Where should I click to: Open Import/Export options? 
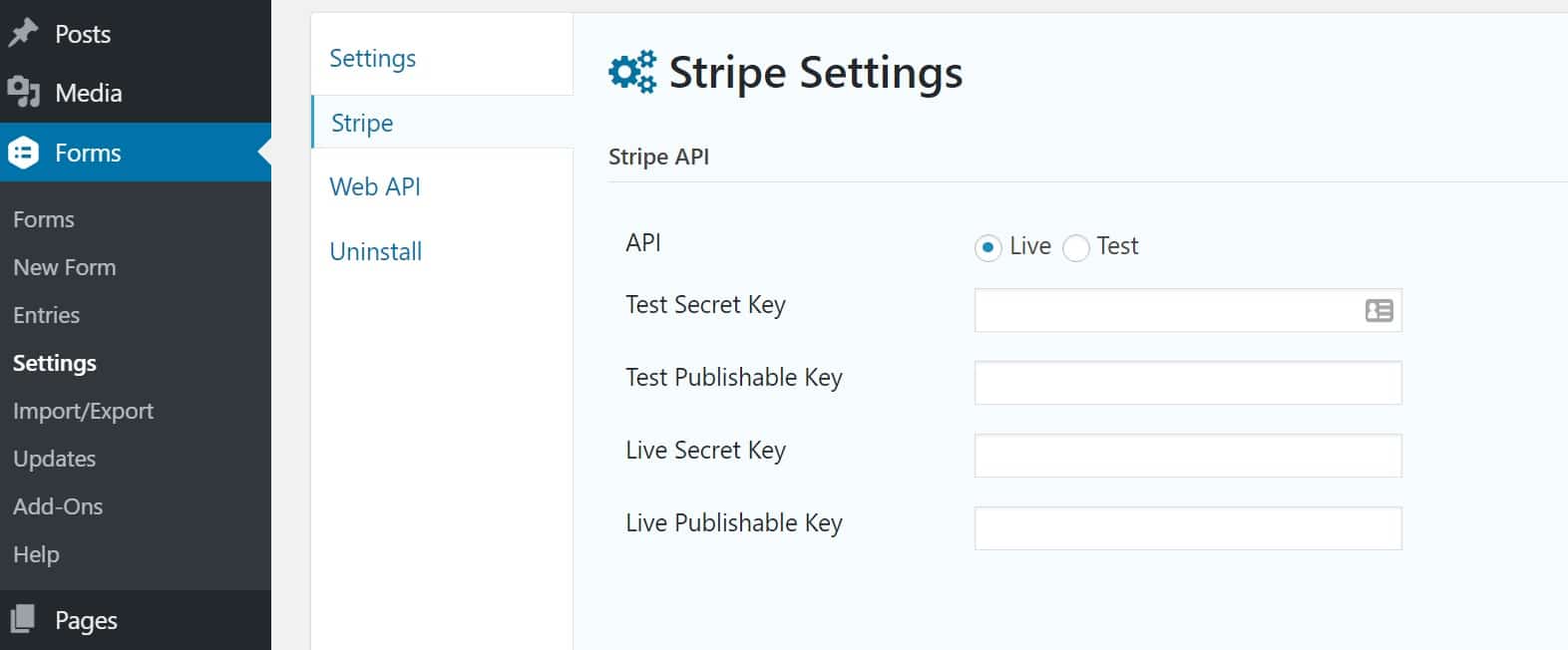[x=83, y=411]
